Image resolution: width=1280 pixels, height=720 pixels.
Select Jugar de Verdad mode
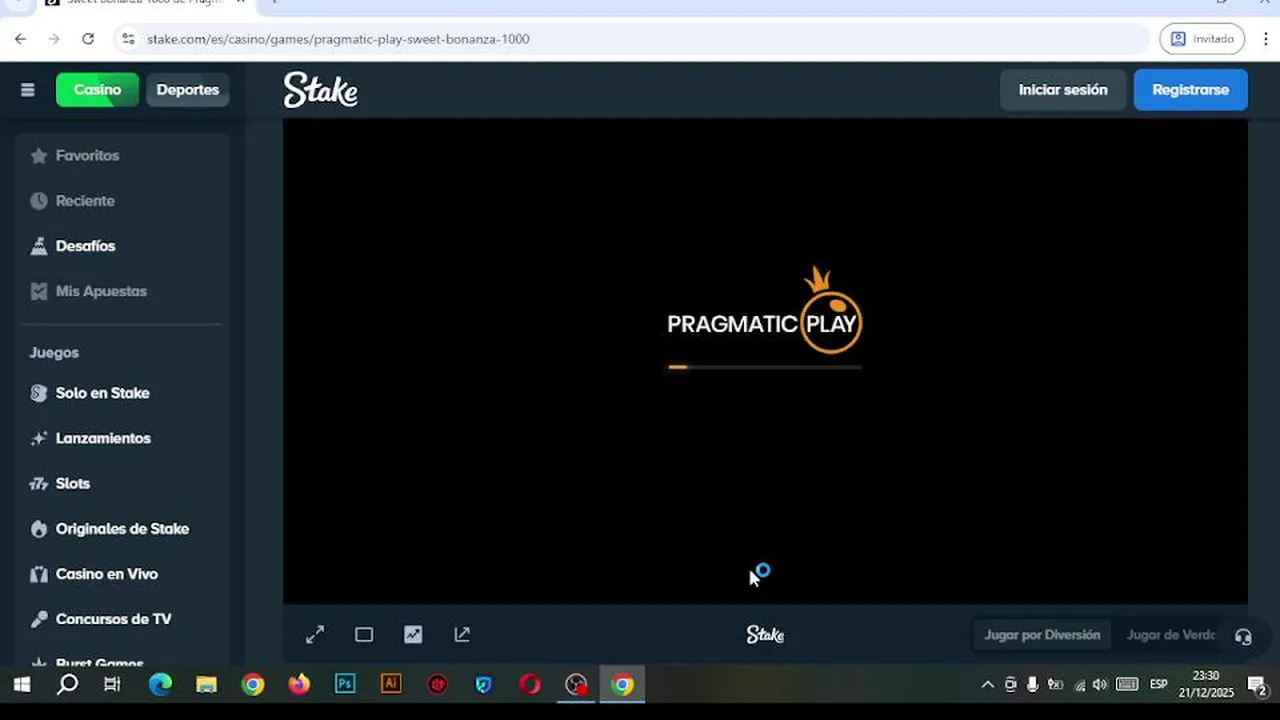point(1171,635)
